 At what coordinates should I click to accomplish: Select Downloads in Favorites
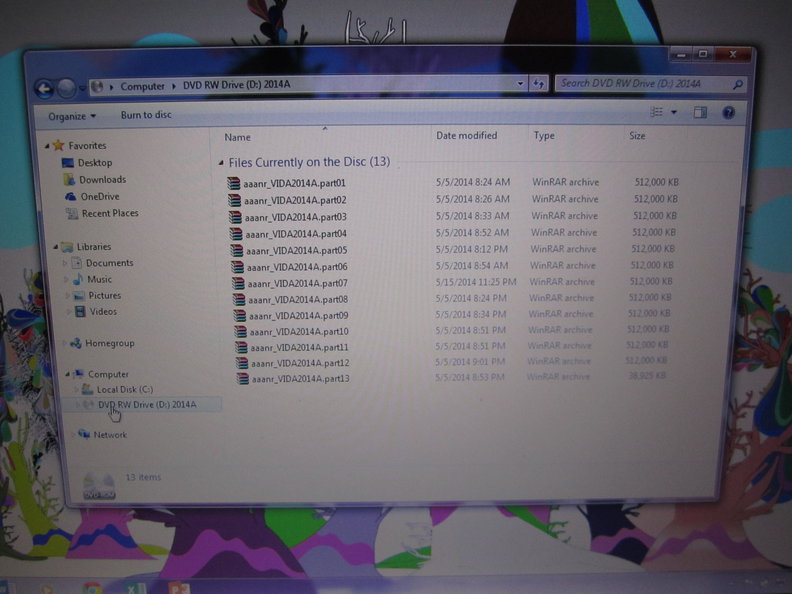[x=103, y=179]
